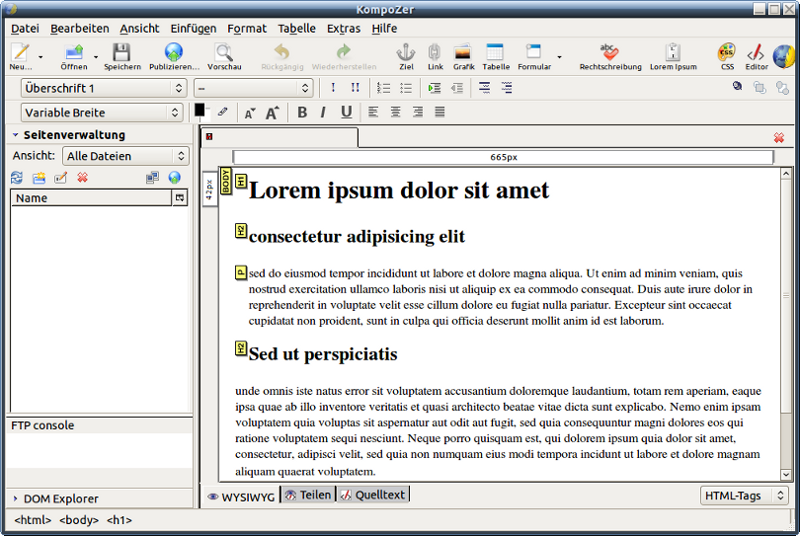Toggle emphasis exclamation mark button
This screenshot has width=800, height=536.
(333, 88)
